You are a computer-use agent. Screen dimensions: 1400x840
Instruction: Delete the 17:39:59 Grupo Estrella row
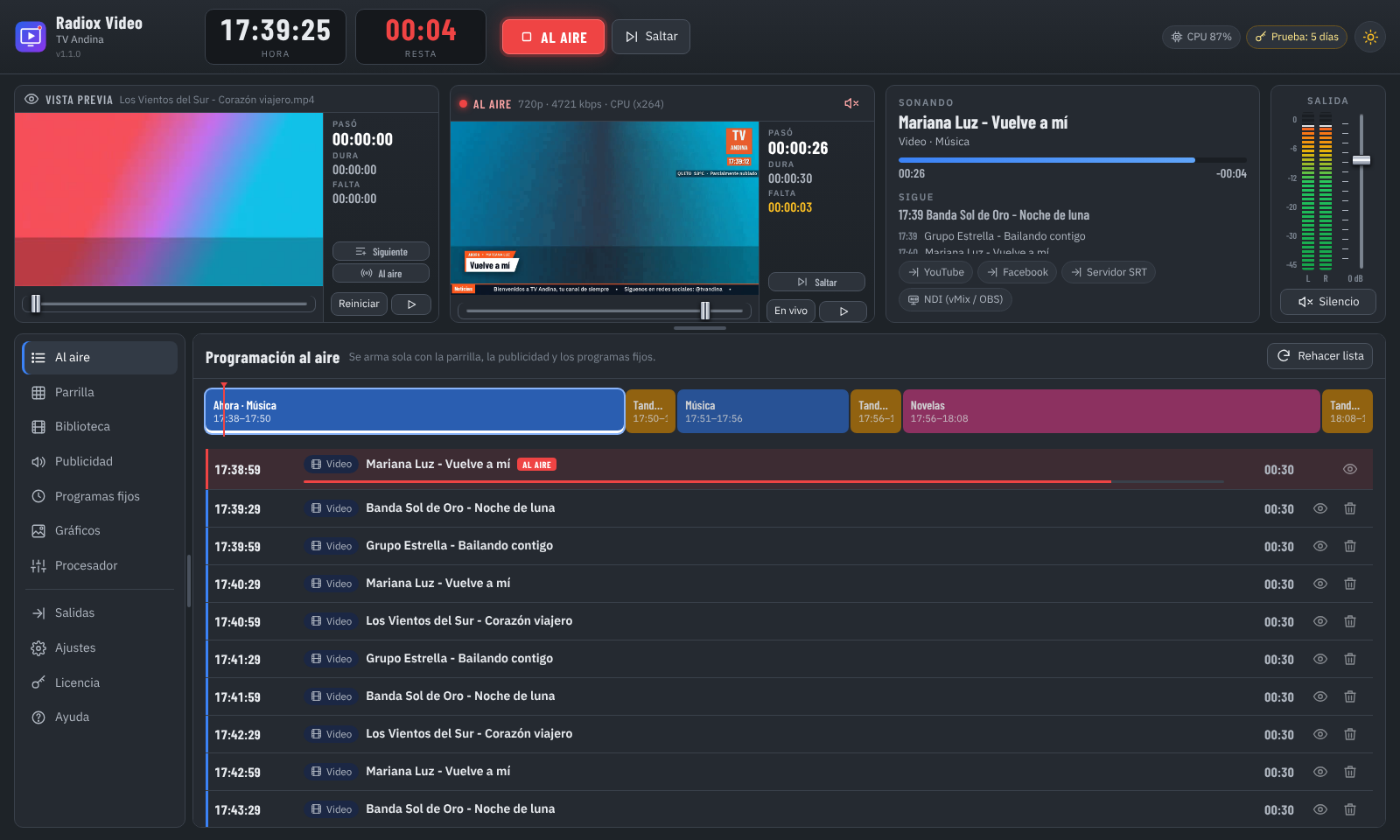click(x=1350, y=546)
